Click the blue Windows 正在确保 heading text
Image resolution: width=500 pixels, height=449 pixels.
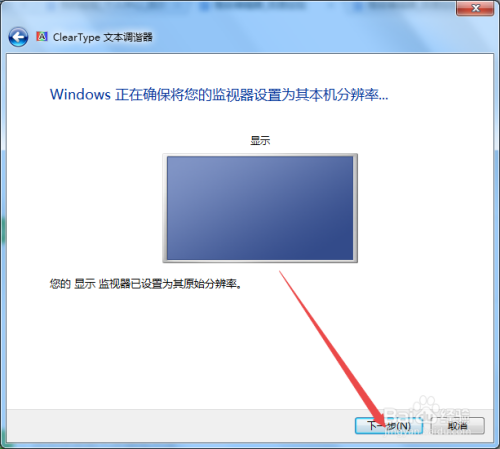(219, 95)
